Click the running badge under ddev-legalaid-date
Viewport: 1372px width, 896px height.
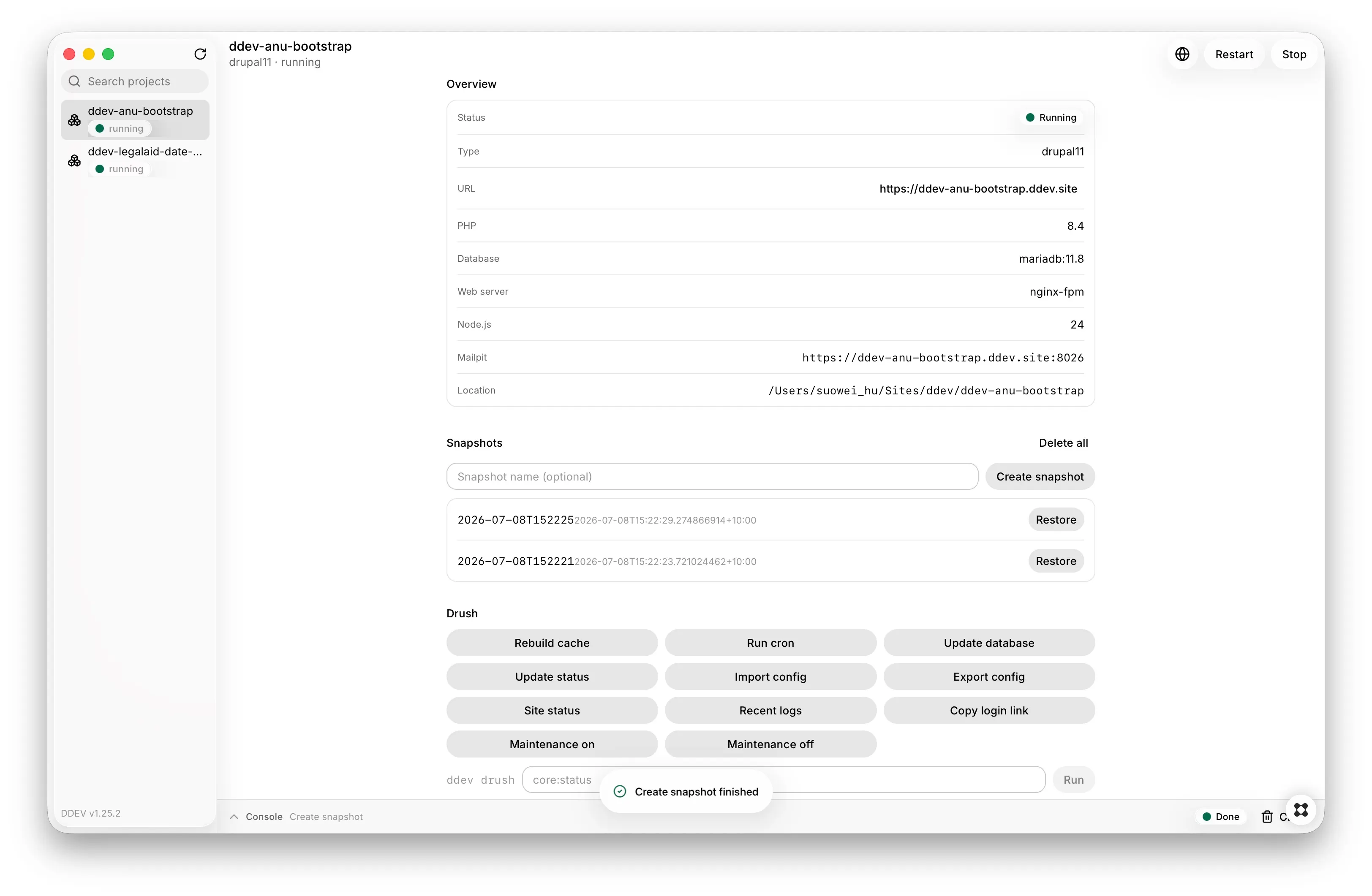pos(119,169)
